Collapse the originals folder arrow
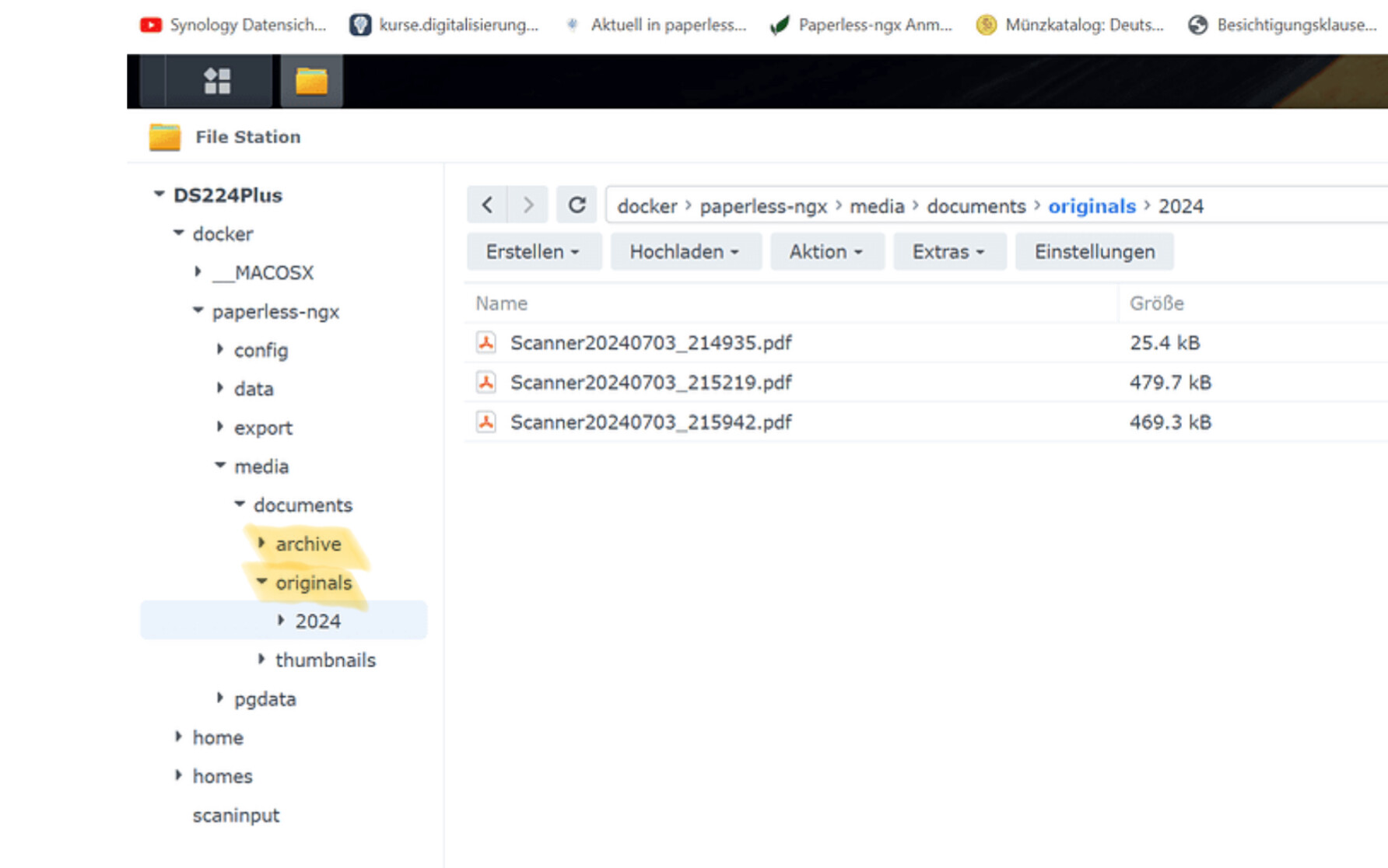The width and height of the screenshot is (1388, 868). pos(261,581)
